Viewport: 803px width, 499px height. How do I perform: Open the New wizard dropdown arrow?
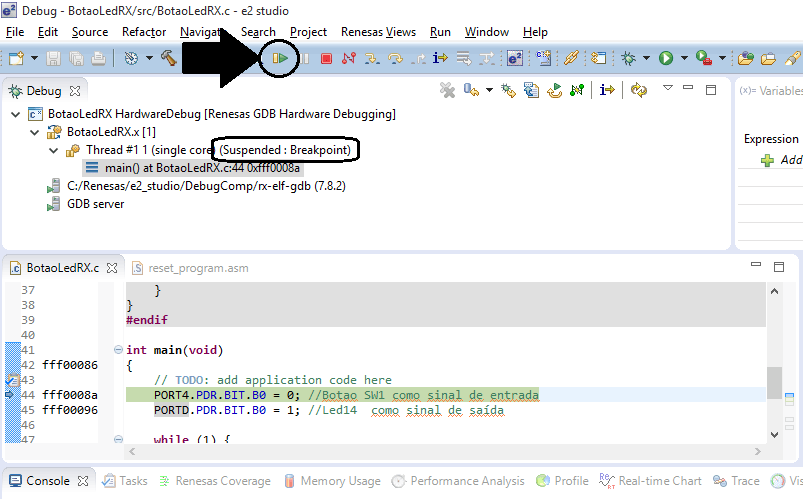pos(34,58)
